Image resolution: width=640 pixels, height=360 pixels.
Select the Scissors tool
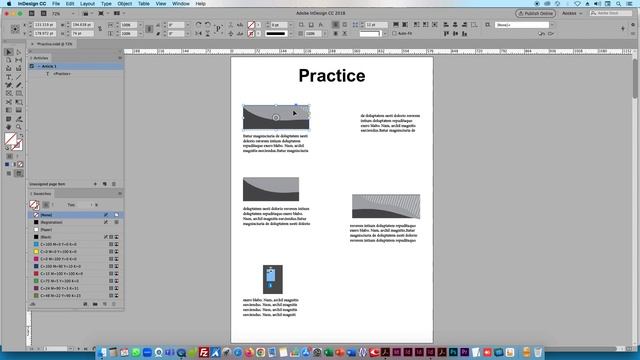9,102
